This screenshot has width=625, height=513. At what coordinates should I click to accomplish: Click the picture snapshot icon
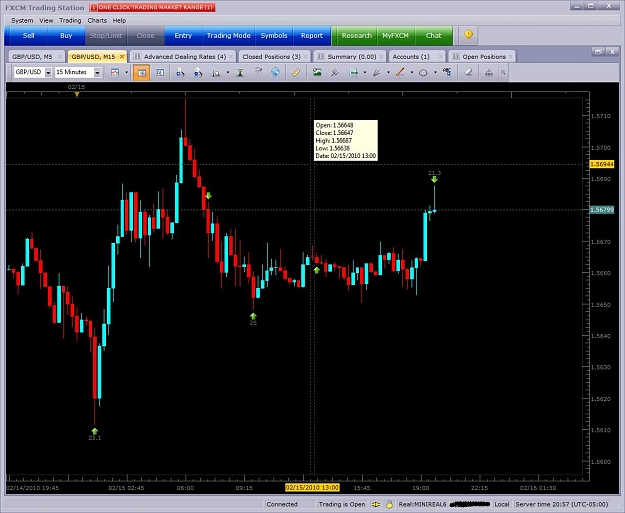pyautogui.click(x=317, y=72)
